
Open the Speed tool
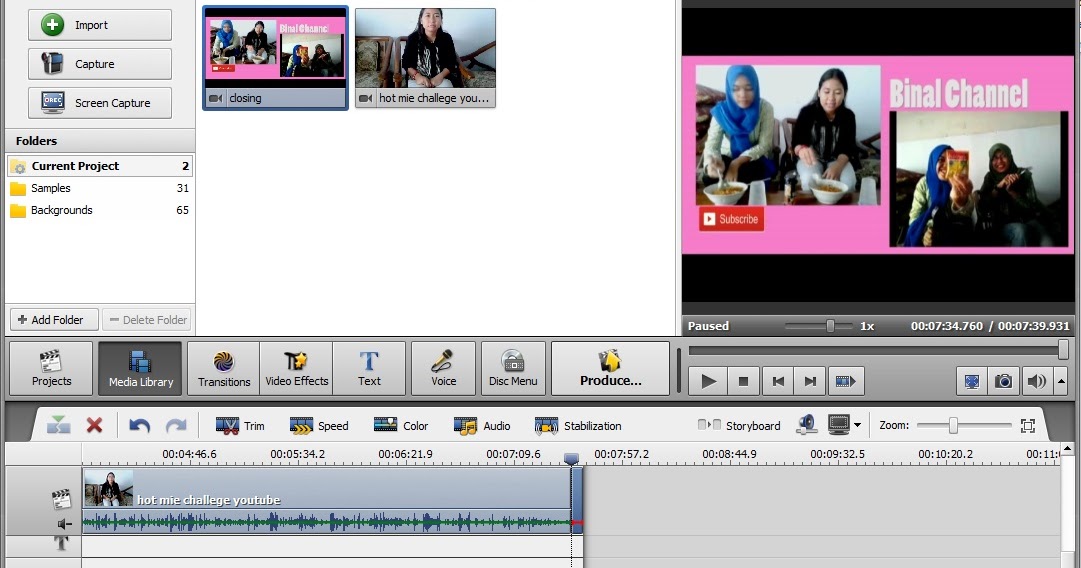pyautogui.click(x=319, y=426)
